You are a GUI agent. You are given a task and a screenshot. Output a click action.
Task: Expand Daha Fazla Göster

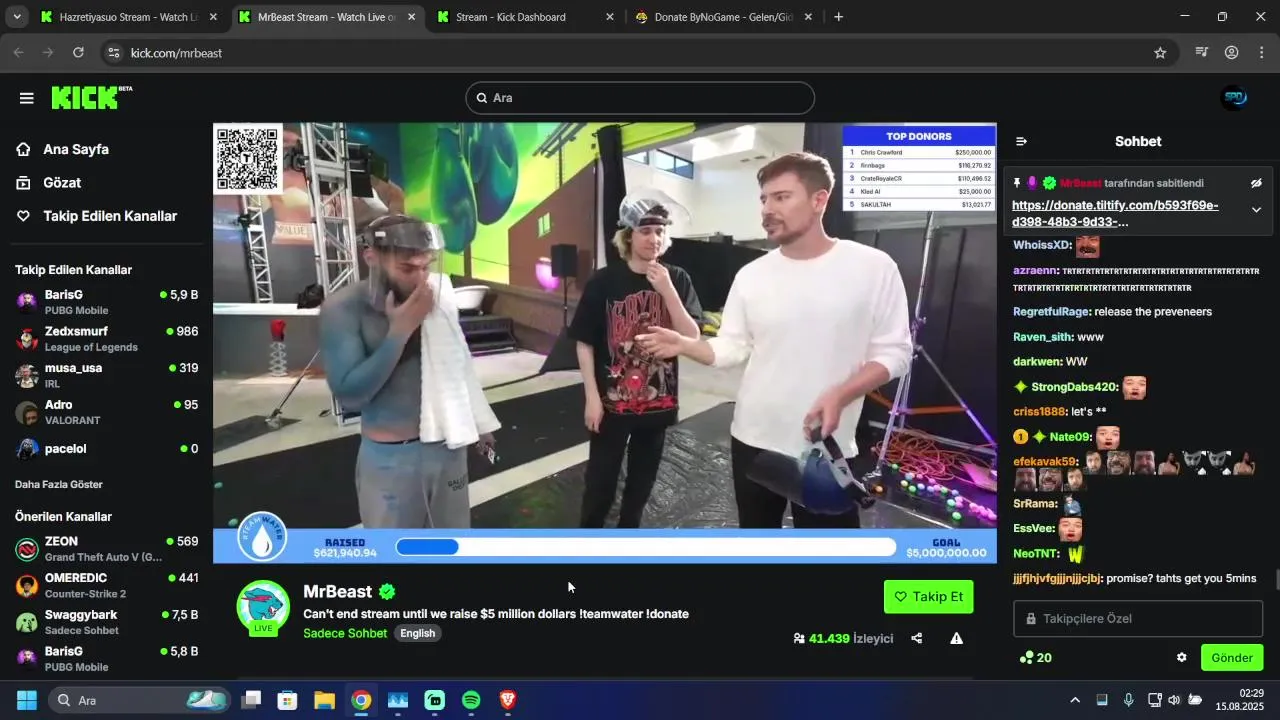click(59, 484)
